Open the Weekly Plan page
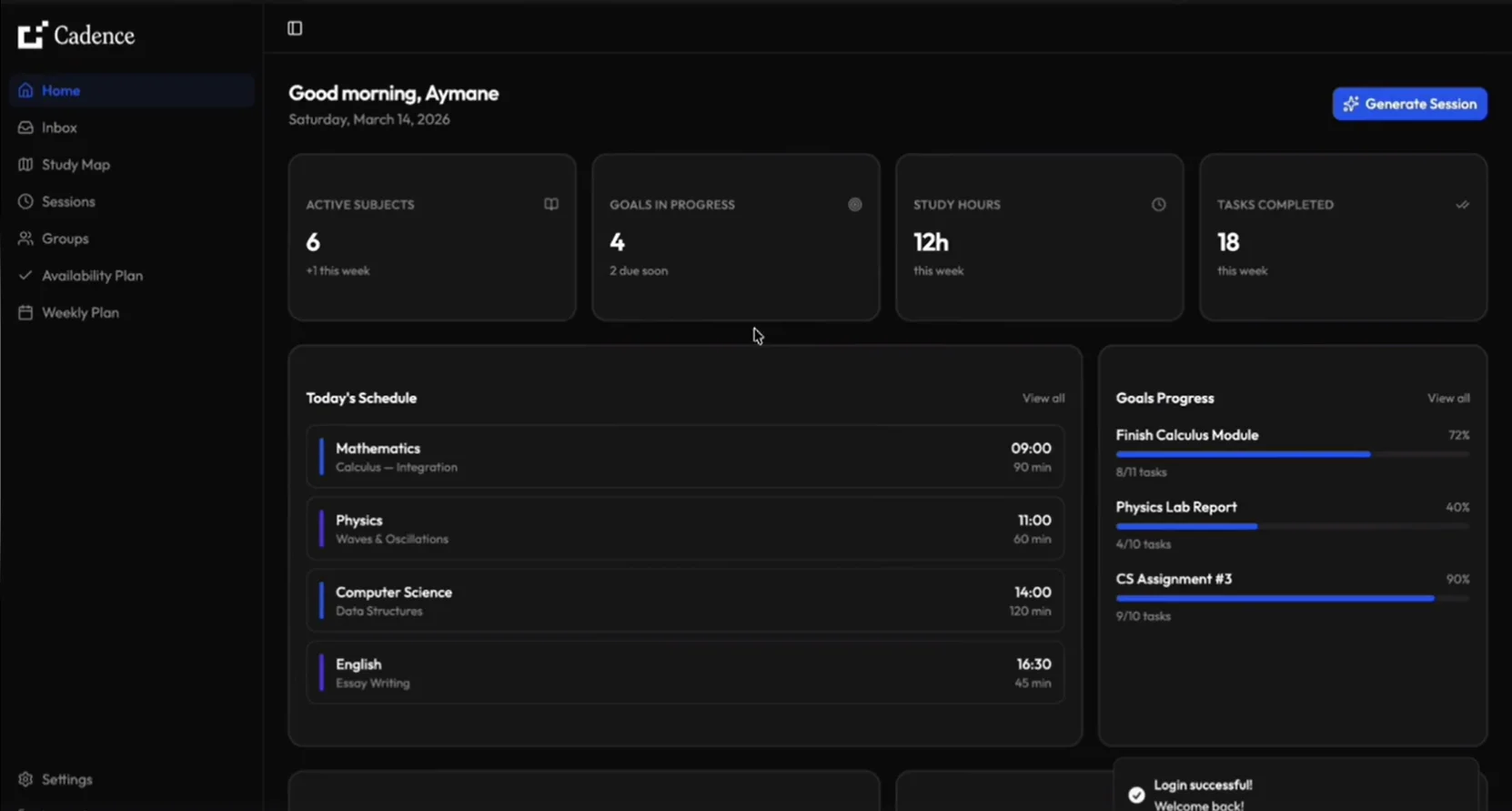Image resolution: width=1512 pixels, height=811 pixels. click(132, 312)
